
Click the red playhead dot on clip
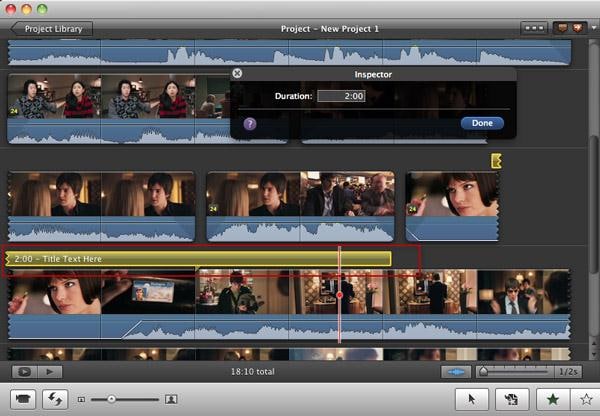(339, 295)
